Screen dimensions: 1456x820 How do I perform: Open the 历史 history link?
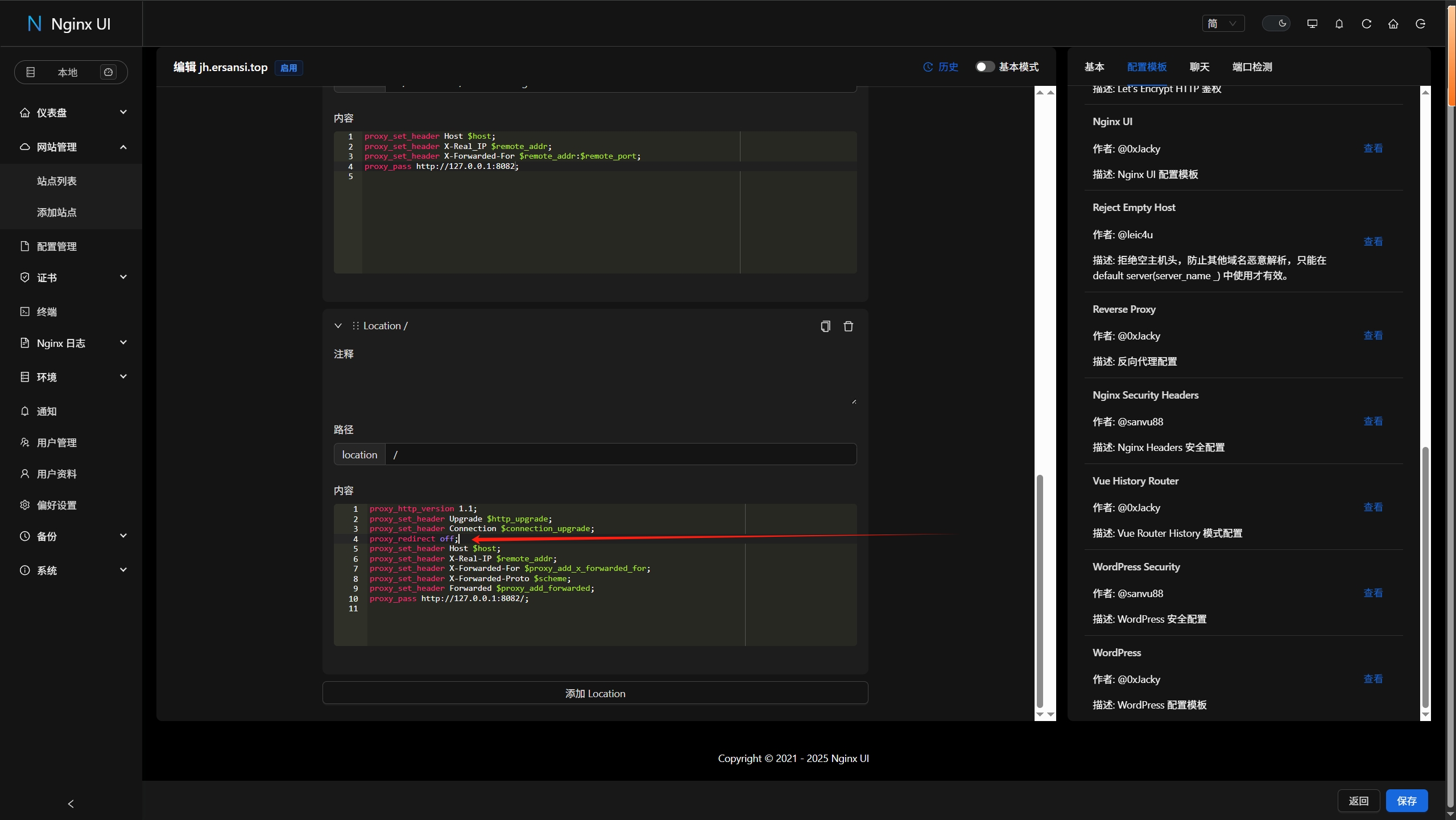[x=941, y=67]
